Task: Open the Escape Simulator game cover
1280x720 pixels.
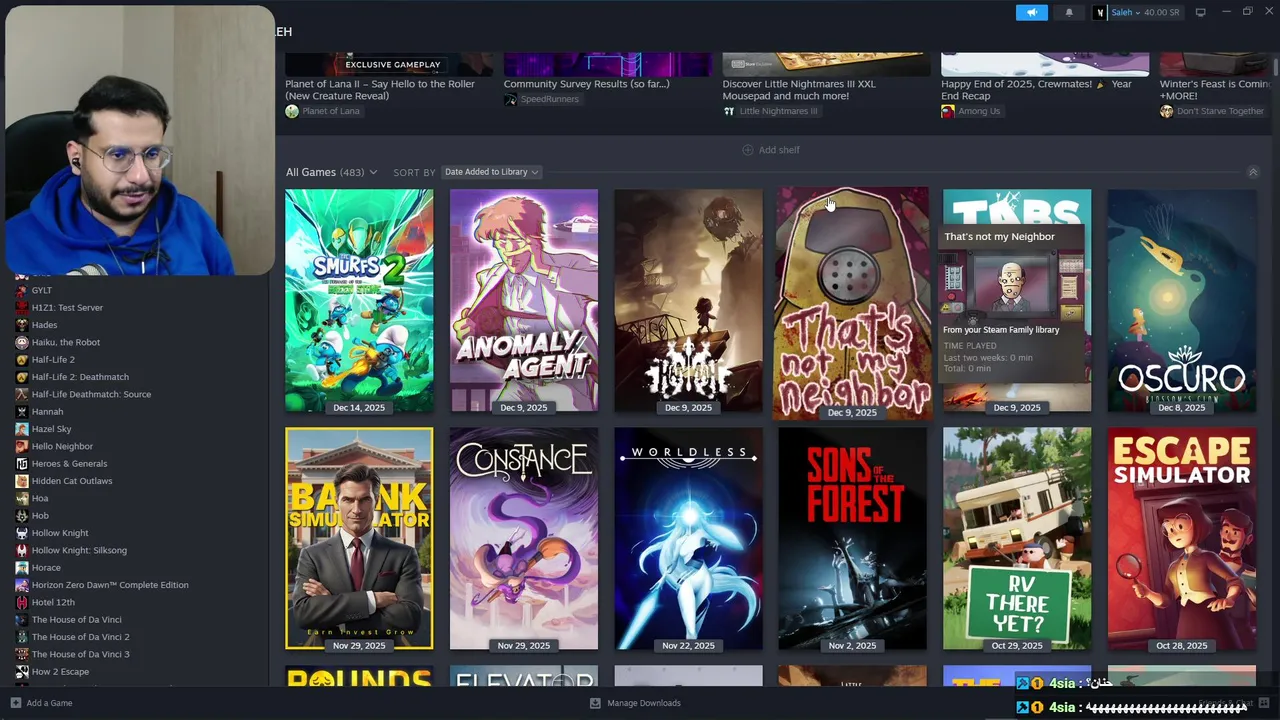Action: pos(1182,538)
